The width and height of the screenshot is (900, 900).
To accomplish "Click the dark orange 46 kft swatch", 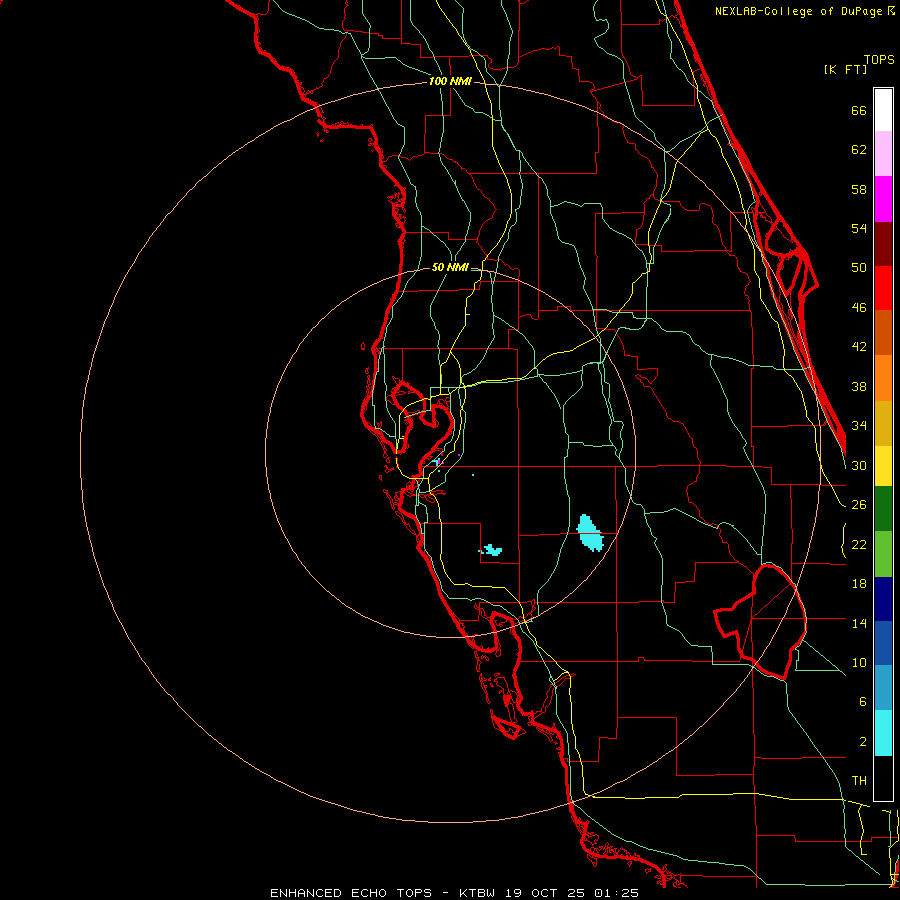I will pos(883,332).
